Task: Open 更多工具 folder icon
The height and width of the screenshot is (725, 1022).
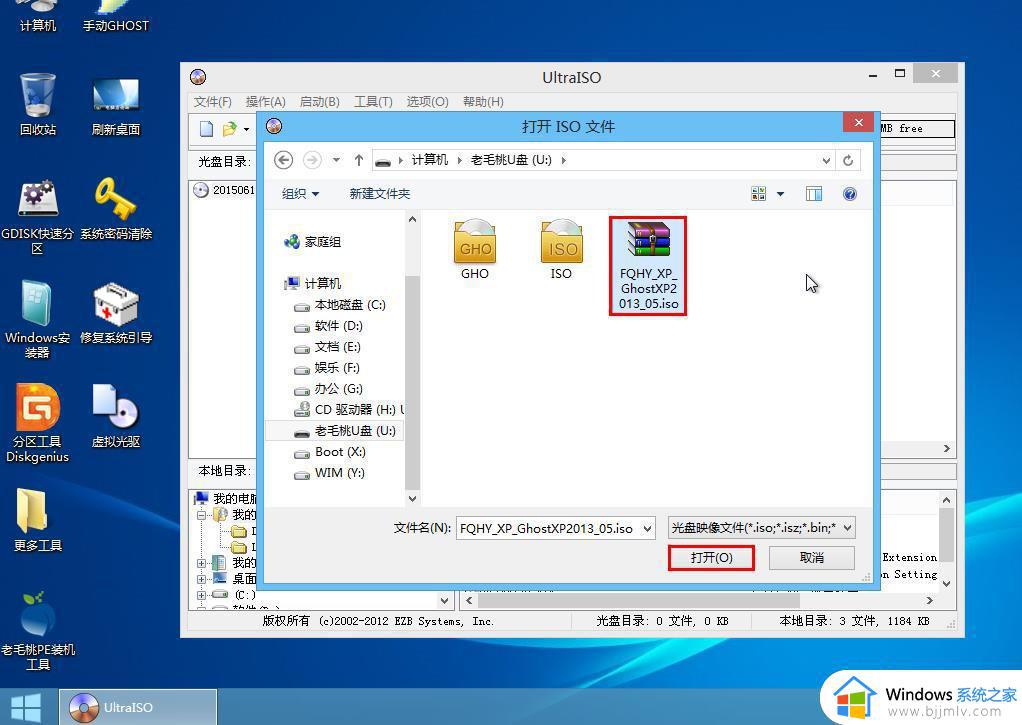Action: point(37,520)
